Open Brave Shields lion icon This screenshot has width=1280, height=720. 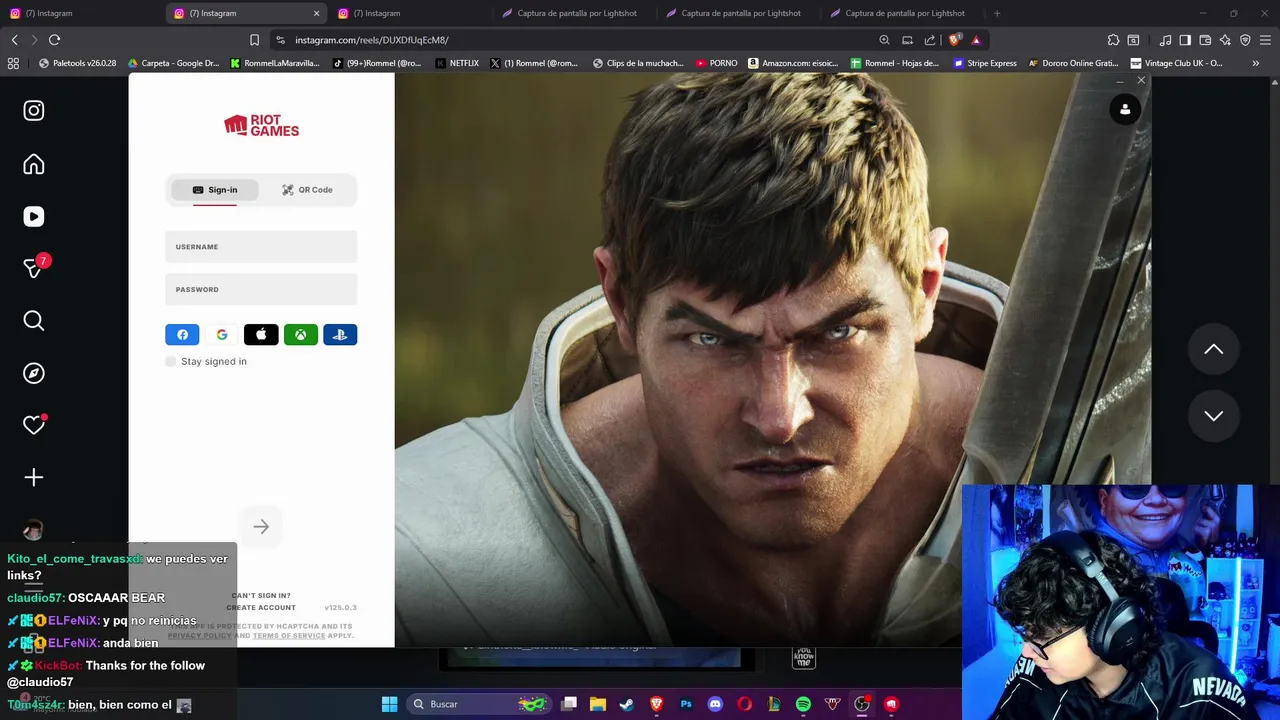tap(954, 40)
